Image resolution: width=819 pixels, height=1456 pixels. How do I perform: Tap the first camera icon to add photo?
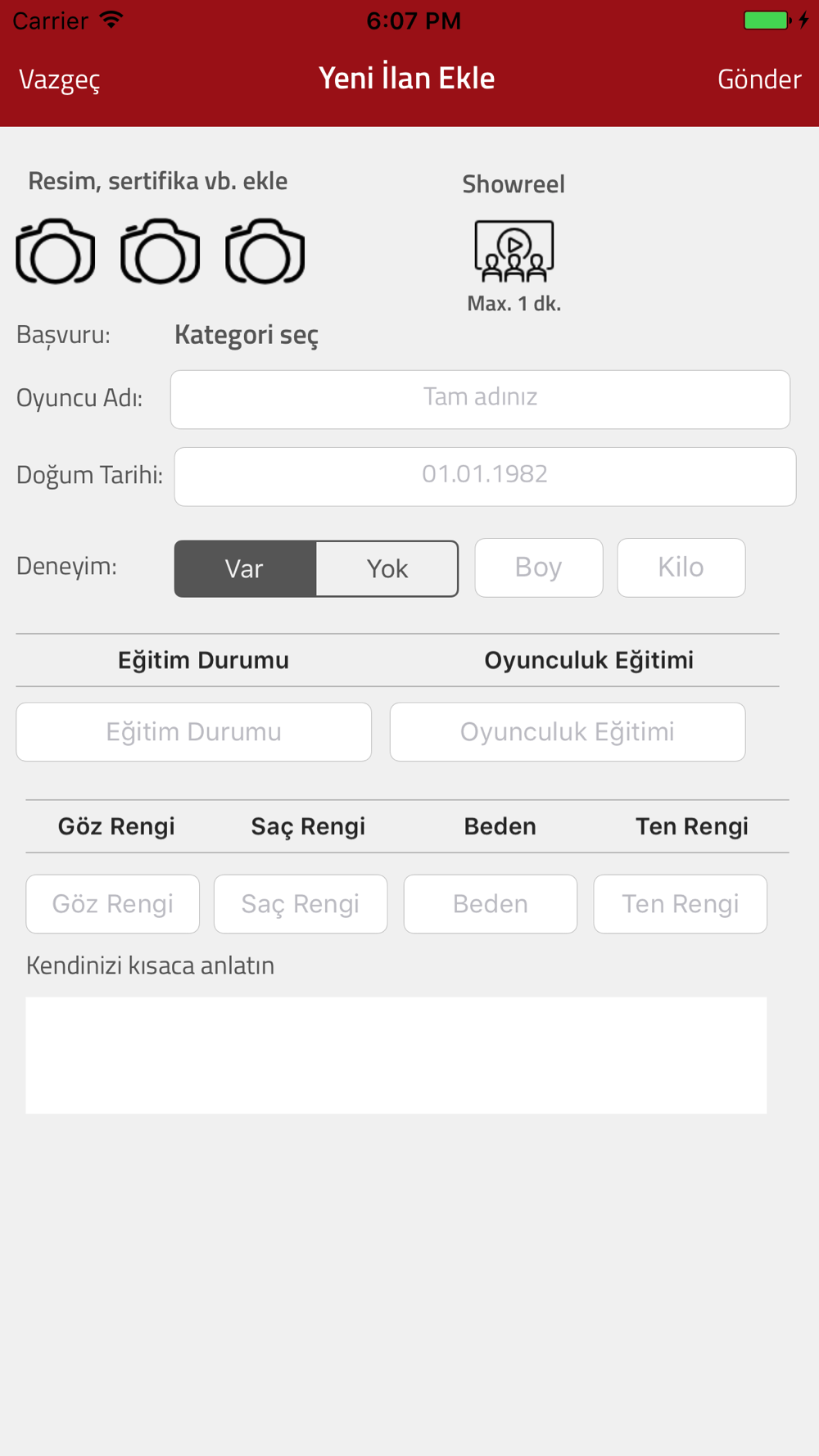pos(56,251)
